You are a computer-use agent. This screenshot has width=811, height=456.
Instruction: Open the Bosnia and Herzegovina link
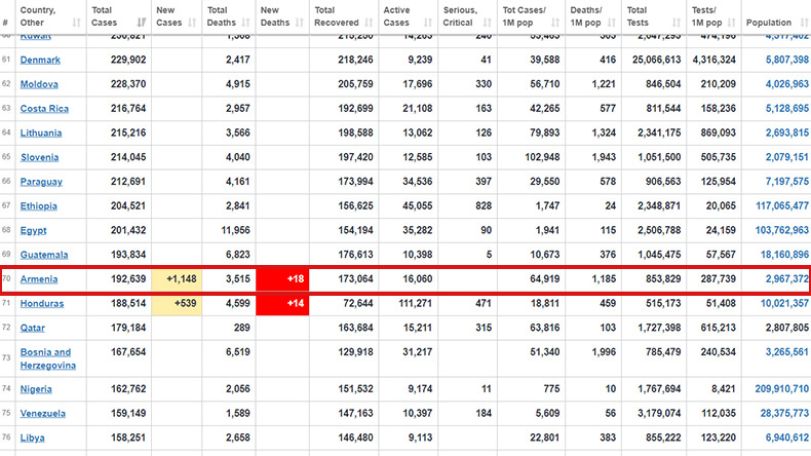tap(48, 359)
